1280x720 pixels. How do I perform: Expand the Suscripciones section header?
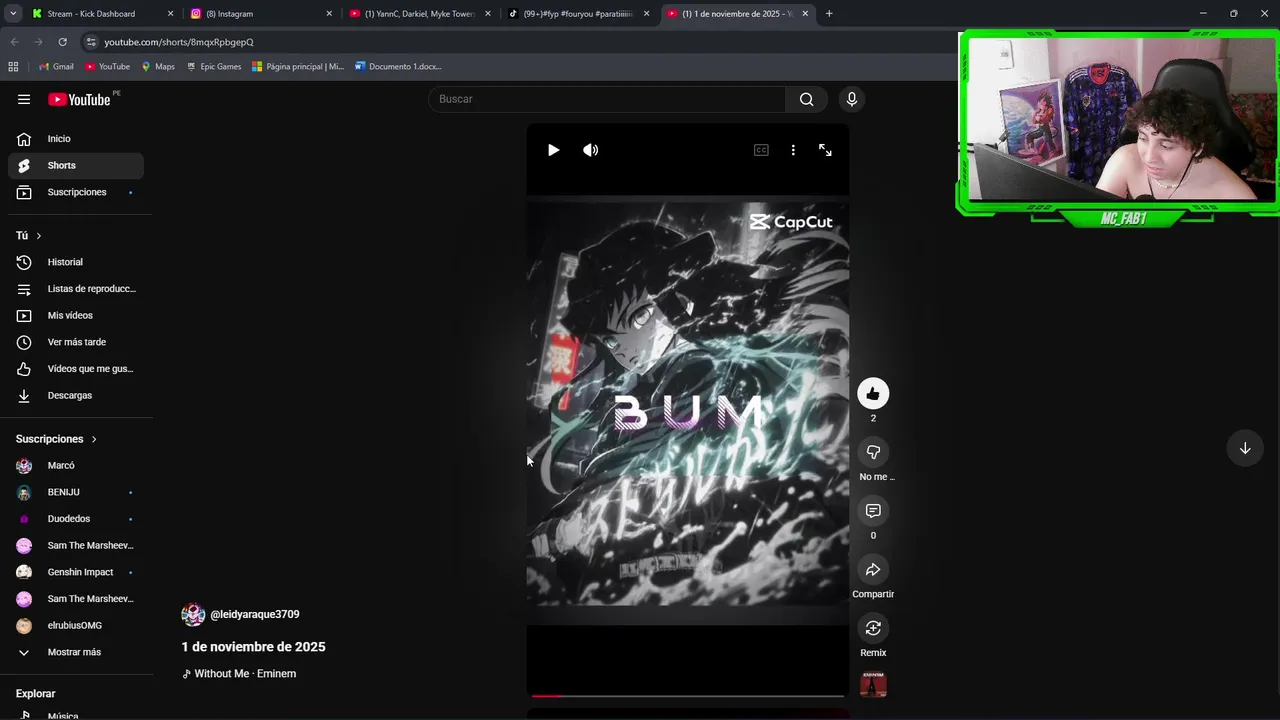click(56, 439)
